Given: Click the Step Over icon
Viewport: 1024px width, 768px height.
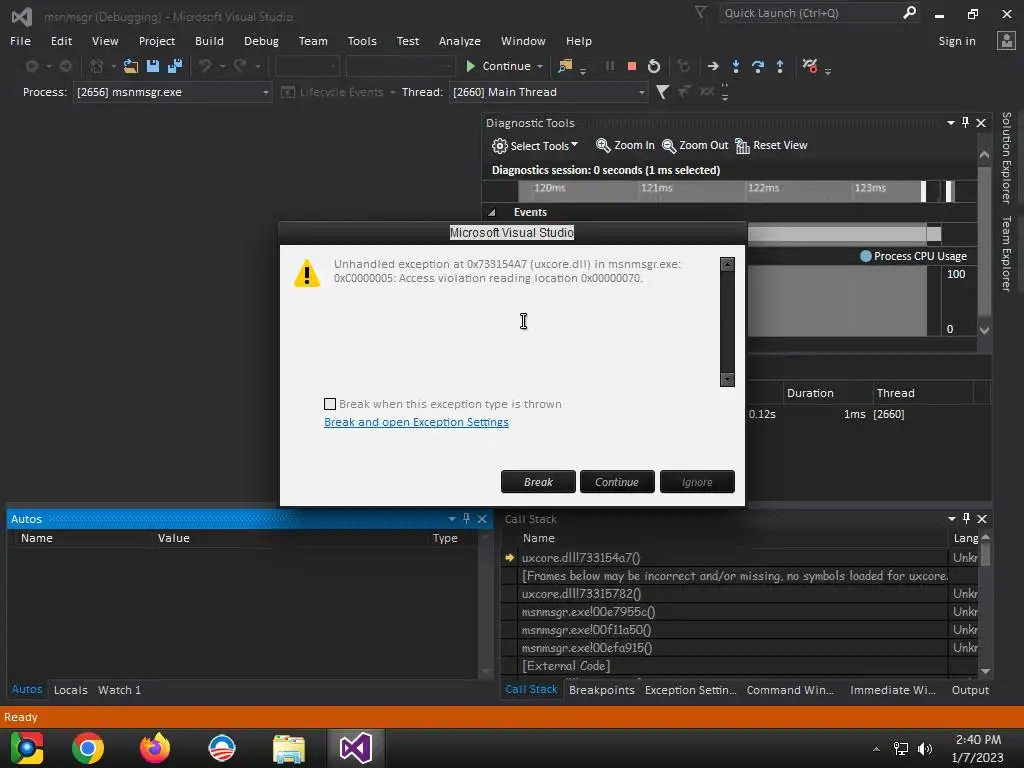Looking at the screenshot, I should click(758, 66).
